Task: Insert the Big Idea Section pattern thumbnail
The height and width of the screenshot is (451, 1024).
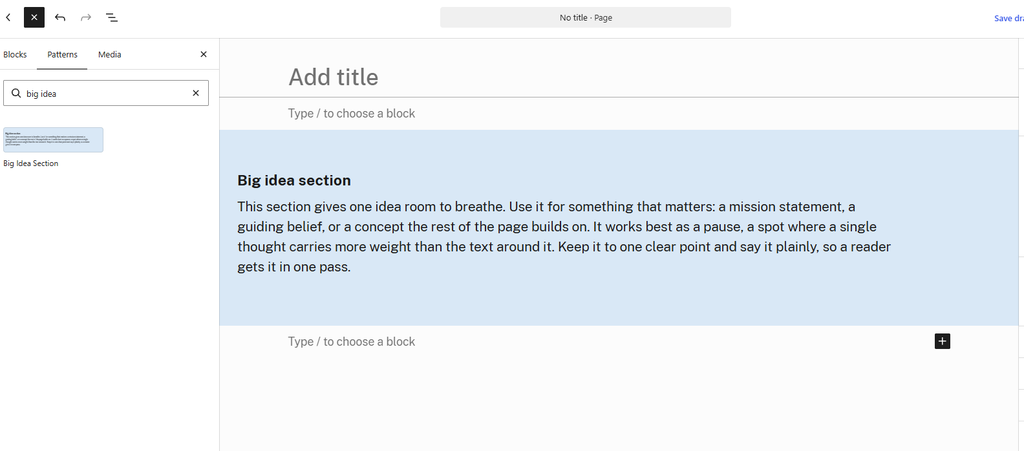Action: [x=54, y=140]
